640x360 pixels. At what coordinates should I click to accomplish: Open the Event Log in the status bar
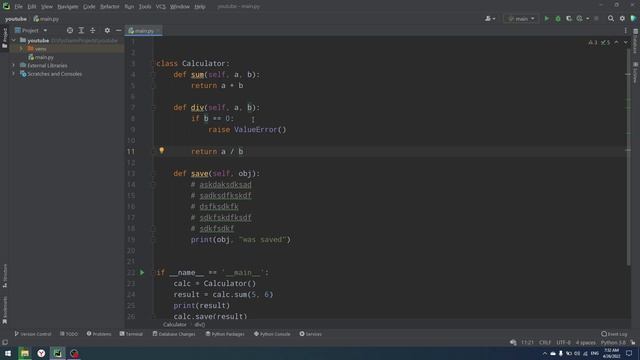pyautogui.click(x=614, y=334)
